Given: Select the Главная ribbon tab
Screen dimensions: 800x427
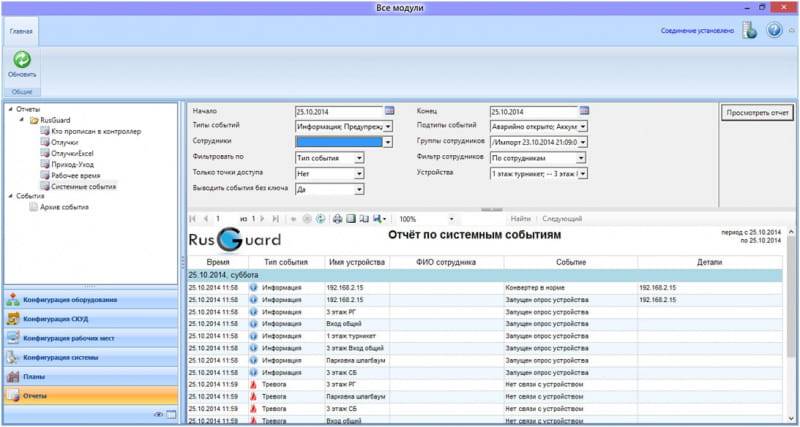Looking at the screenshot, I should (x=21, y=31).
